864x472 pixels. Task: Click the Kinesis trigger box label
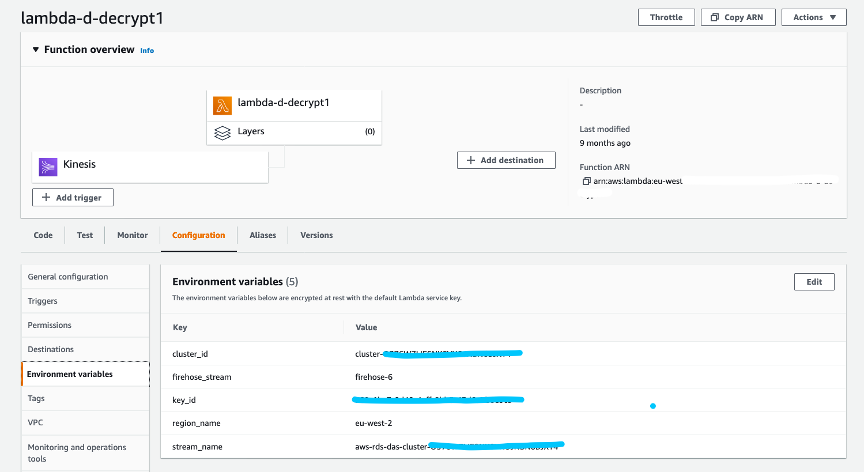click(x=79, y=164)
